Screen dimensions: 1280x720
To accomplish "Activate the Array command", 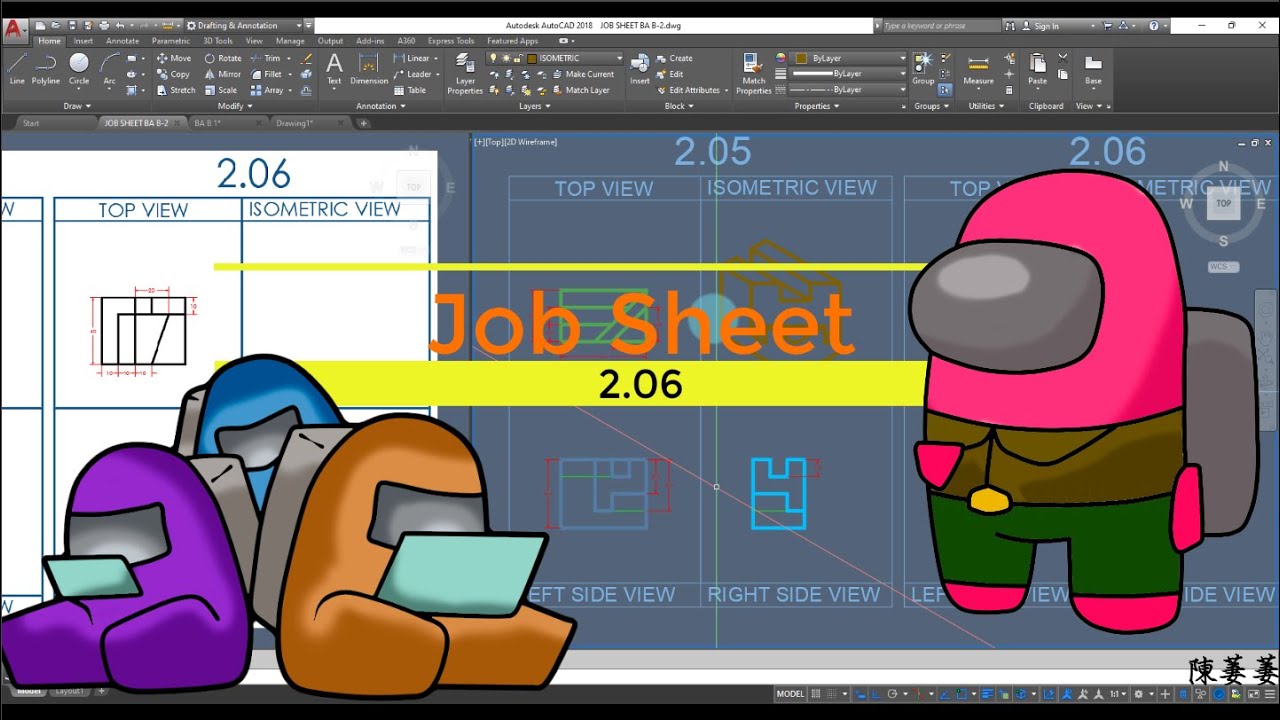I will 267,90.
